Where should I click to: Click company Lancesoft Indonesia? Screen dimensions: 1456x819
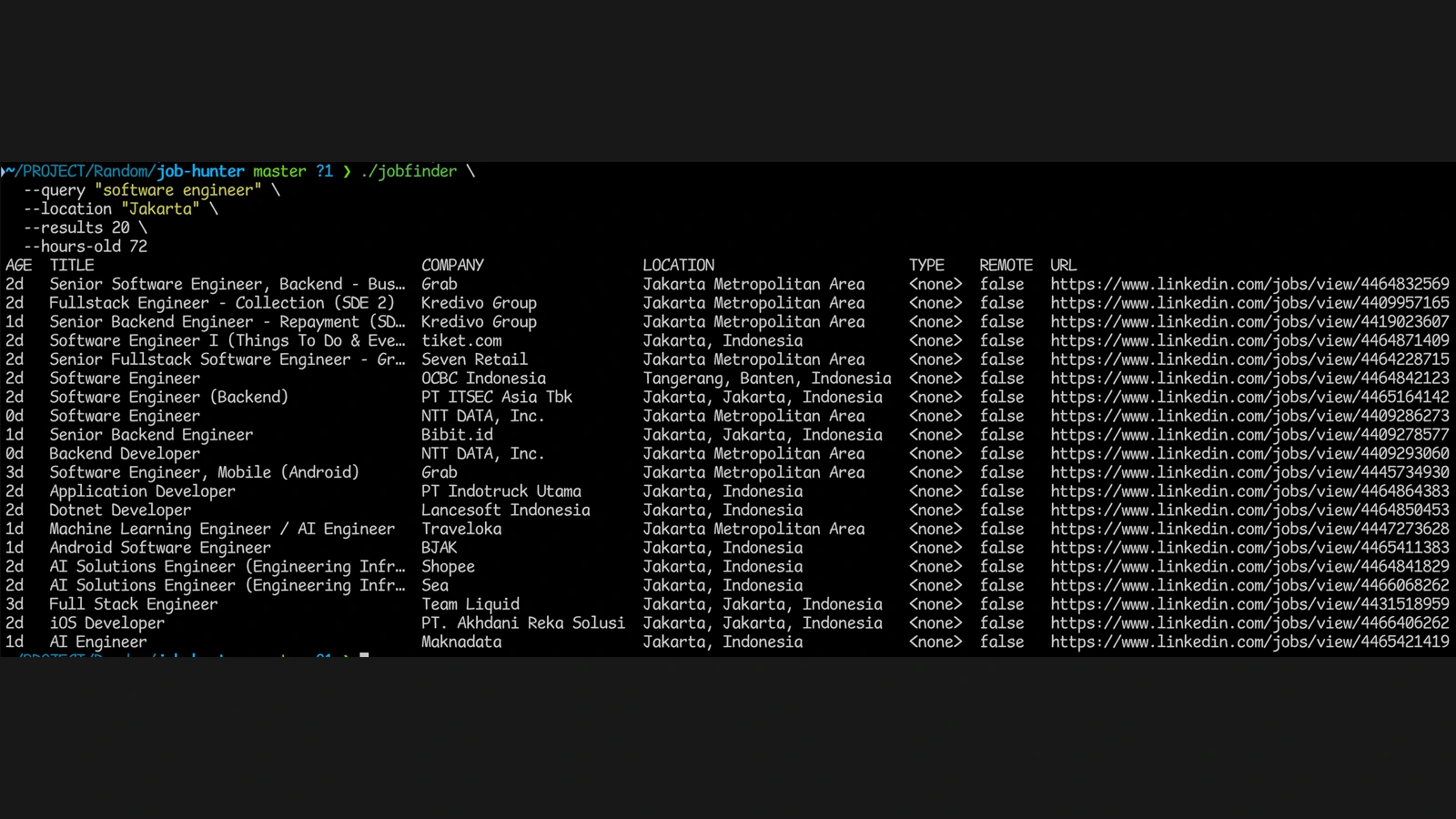point(505,510)
